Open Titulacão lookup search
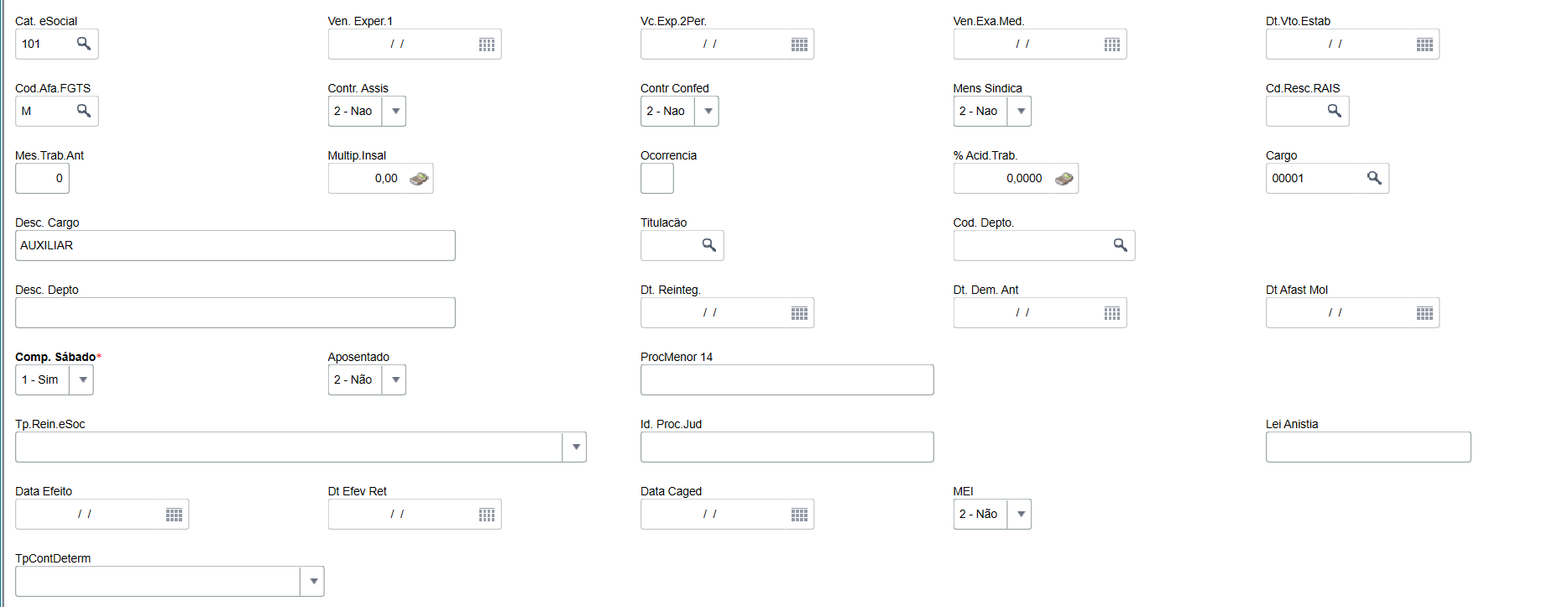 tap(709, 245)
